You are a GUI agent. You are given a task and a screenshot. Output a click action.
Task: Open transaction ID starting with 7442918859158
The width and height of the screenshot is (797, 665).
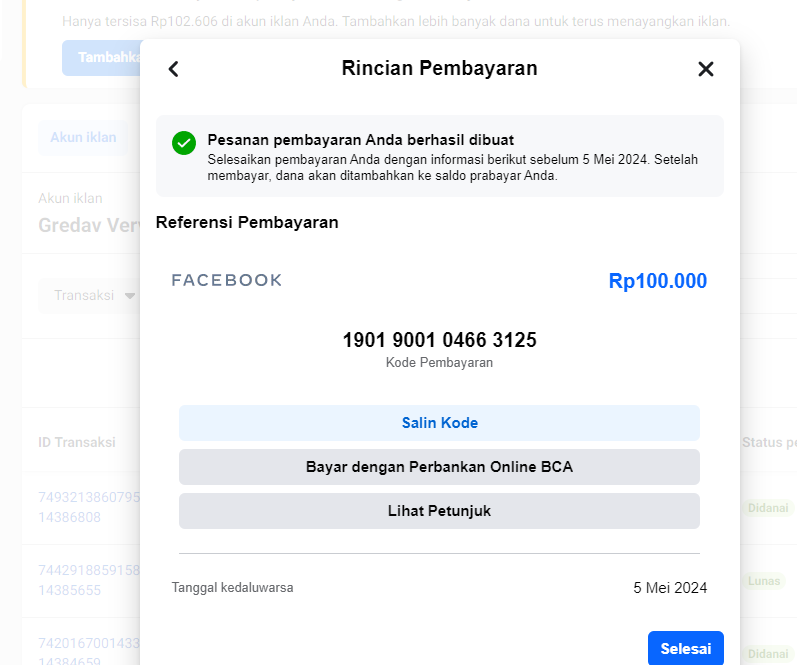pyautogui.click(x=89, y=580)
